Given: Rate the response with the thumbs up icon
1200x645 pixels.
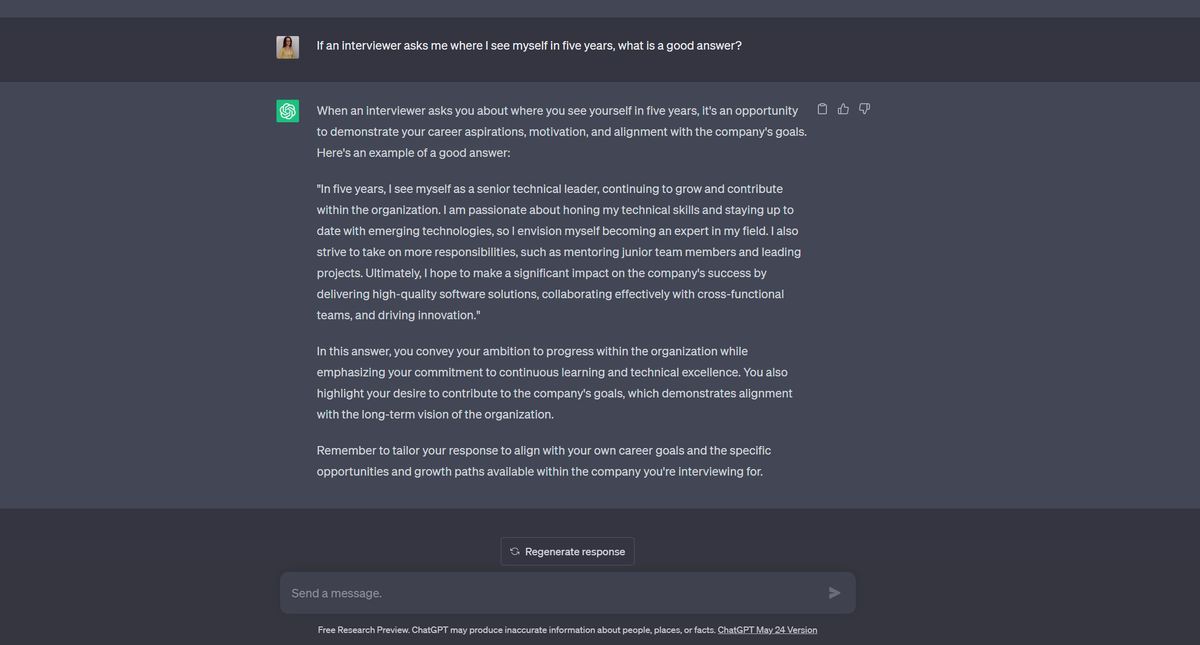Looking at the screenshot, I should click(843, 108).
